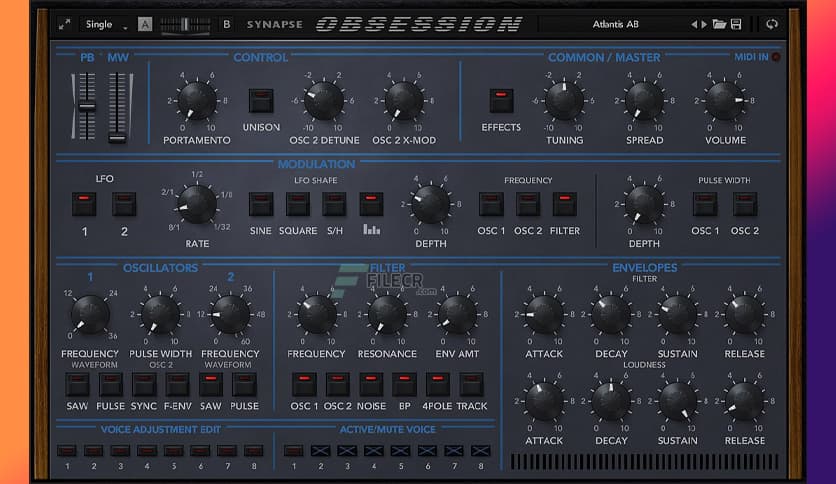Viewport: 836px width, 484px height.
Task: Click the OSC 2 Detune knob
Action: coord(324,100)
